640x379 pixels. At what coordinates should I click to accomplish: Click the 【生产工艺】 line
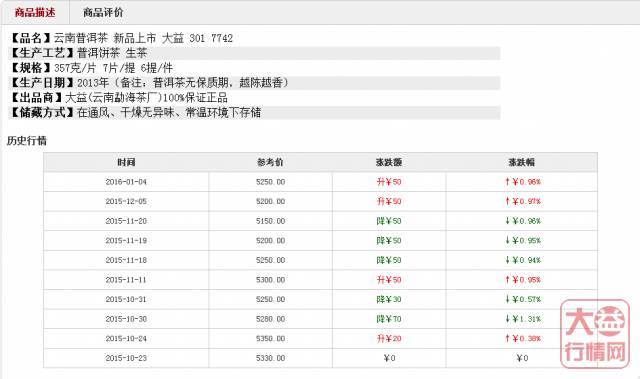coord(254,53)
